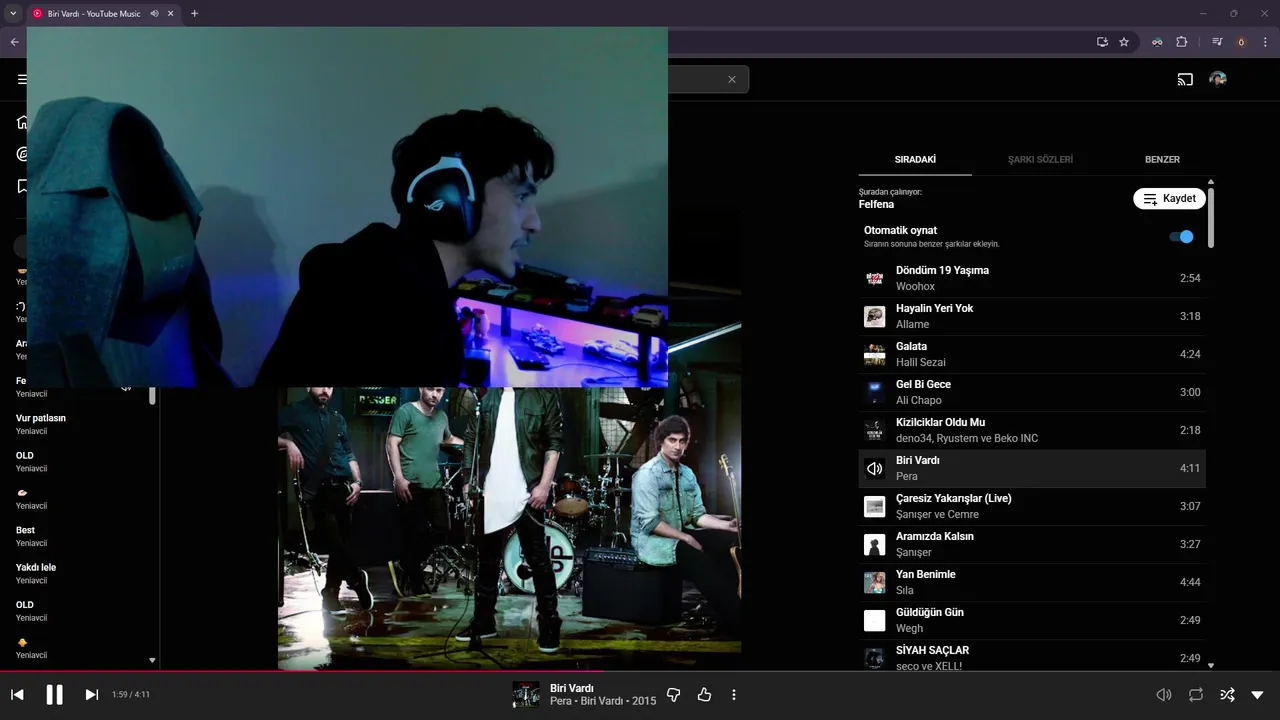This screenshot has width=1280, height=720.
Task: Open the YouTube Music account avatar
Action: pos(1217,79)
